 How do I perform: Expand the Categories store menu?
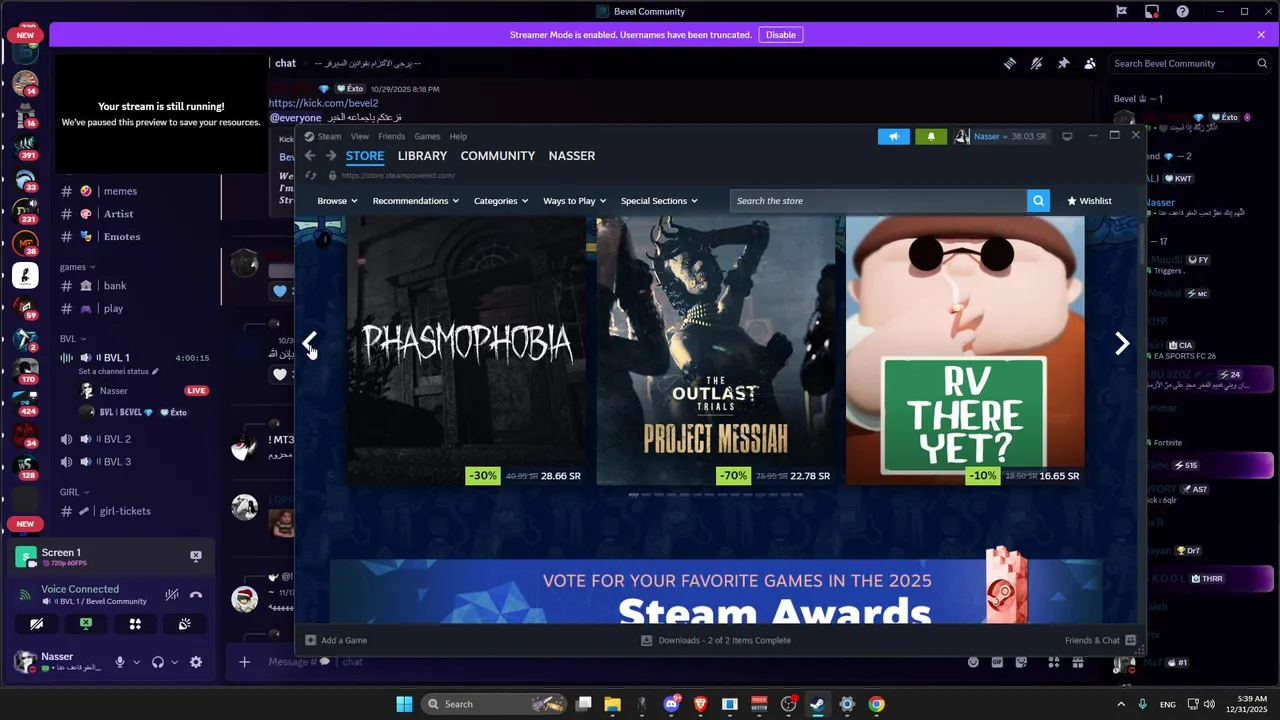501,201
